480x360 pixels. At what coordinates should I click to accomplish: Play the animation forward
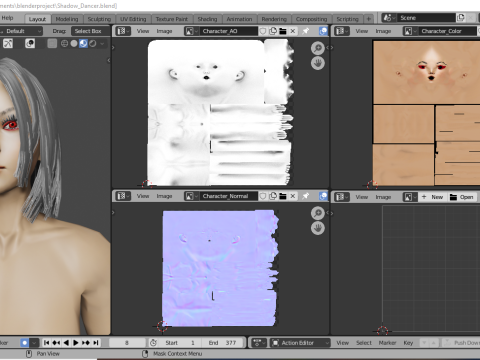tap(76, 343)
